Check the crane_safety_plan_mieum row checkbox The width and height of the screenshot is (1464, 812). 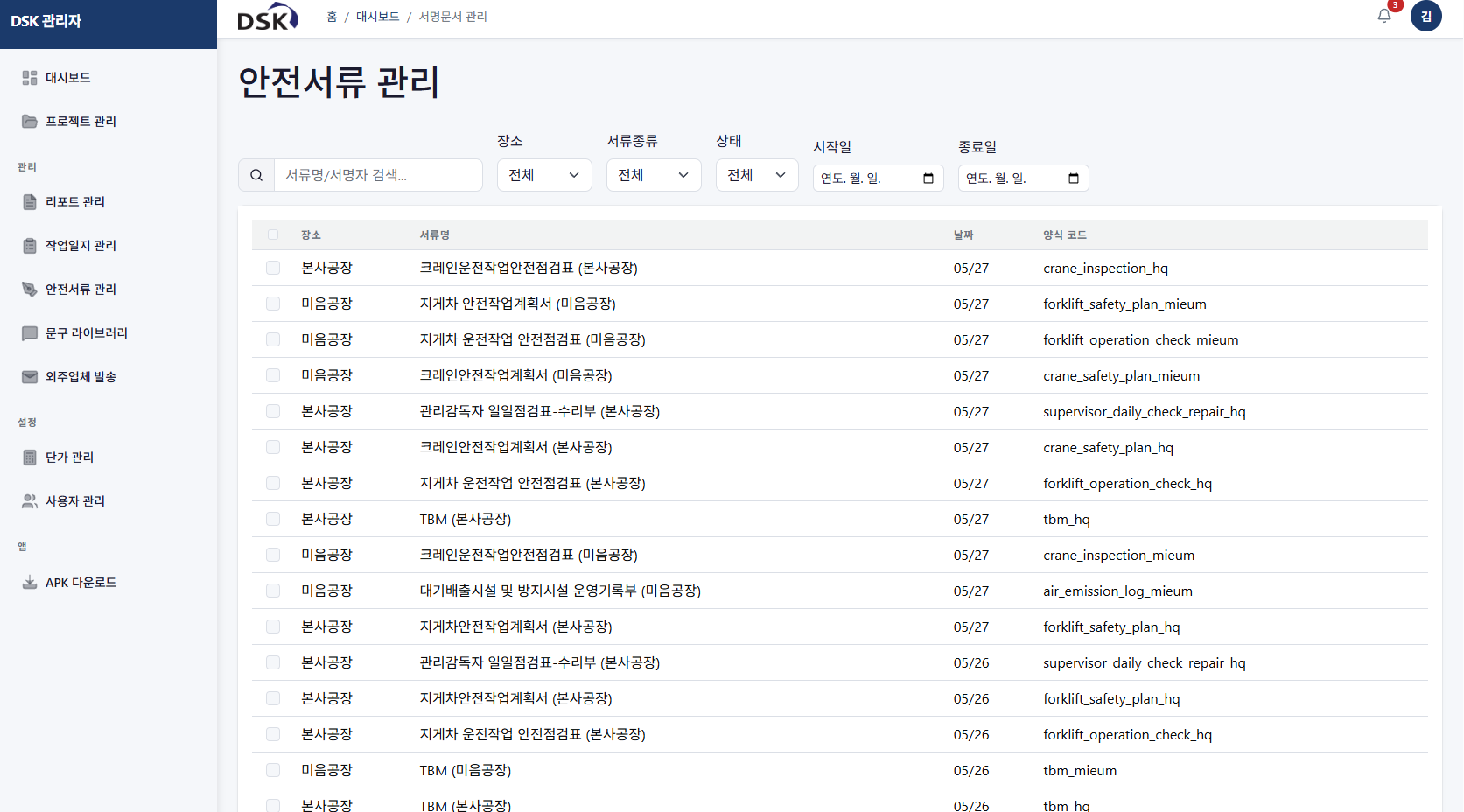click(273, 375)
